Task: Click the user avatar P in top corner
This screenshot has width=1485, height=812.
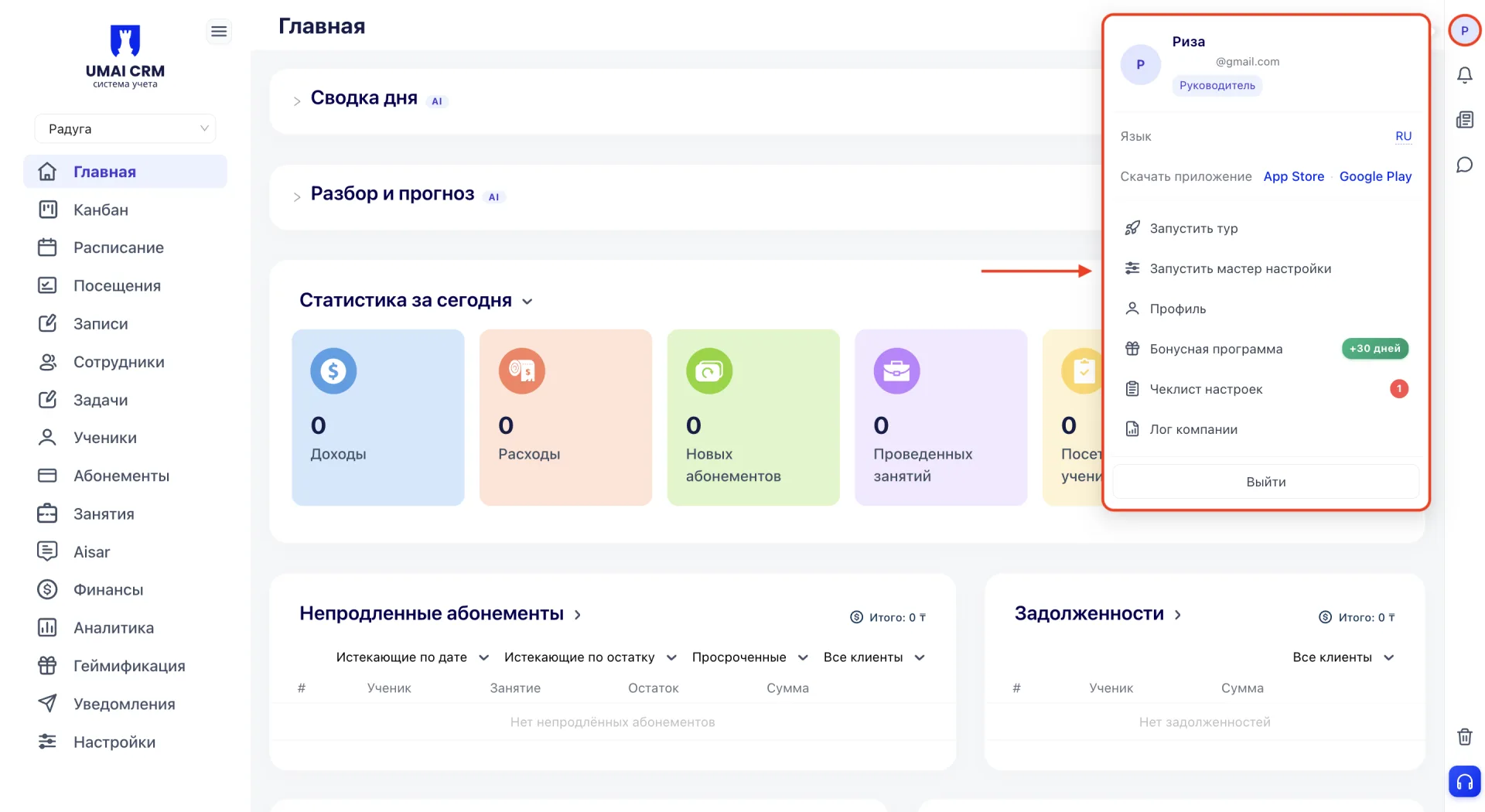Action: pos(1464,31)
